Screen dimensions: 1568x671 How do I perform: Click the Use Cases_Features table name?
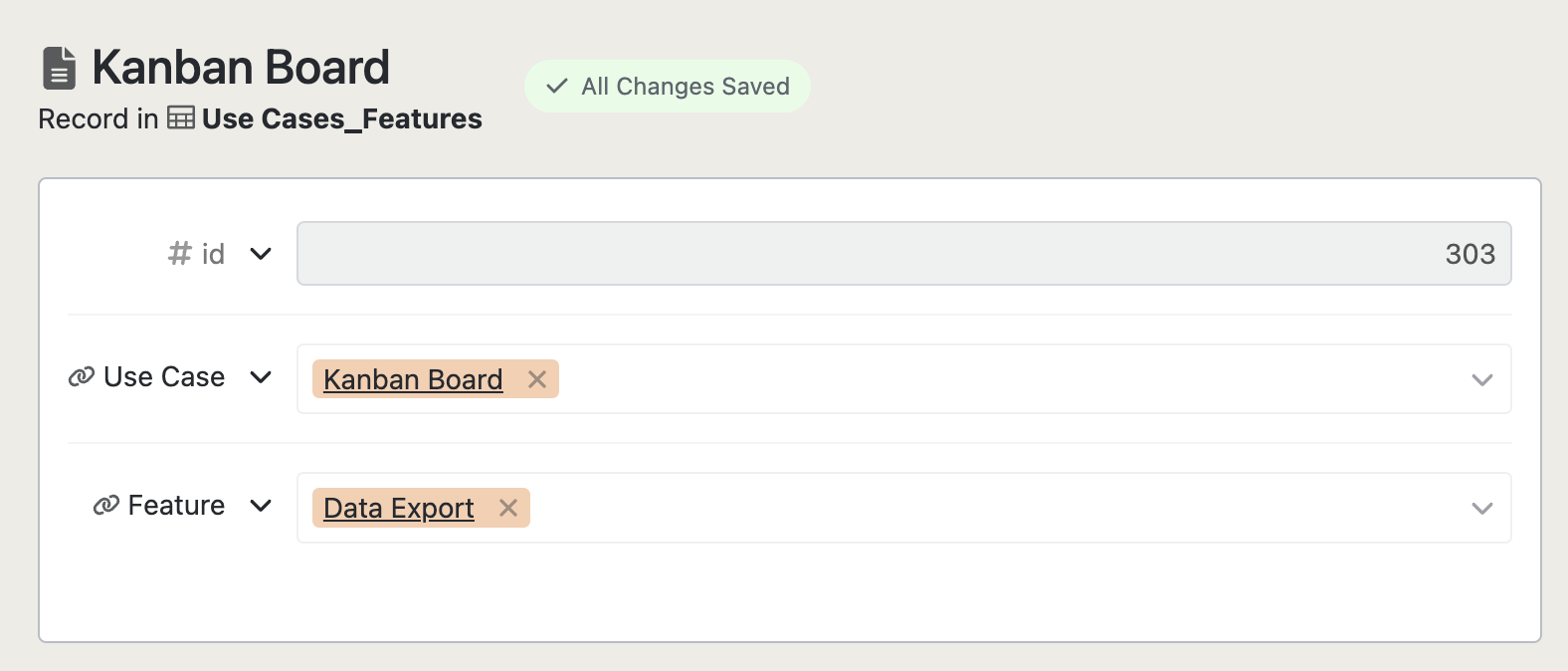coord(340,118)
